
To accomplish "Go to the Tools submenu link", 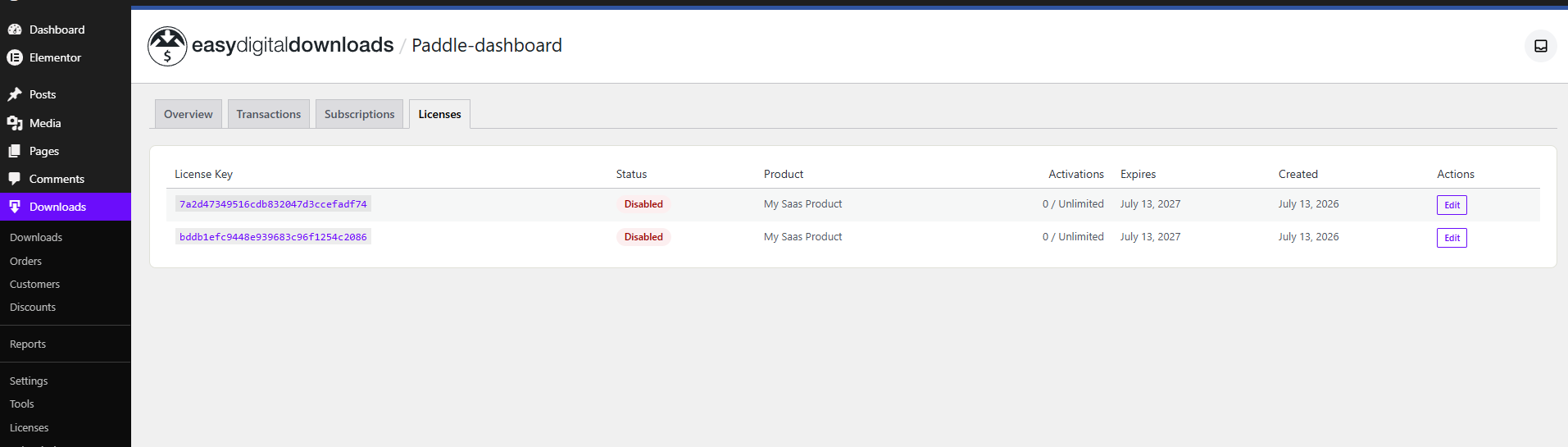I will (22, 404).
